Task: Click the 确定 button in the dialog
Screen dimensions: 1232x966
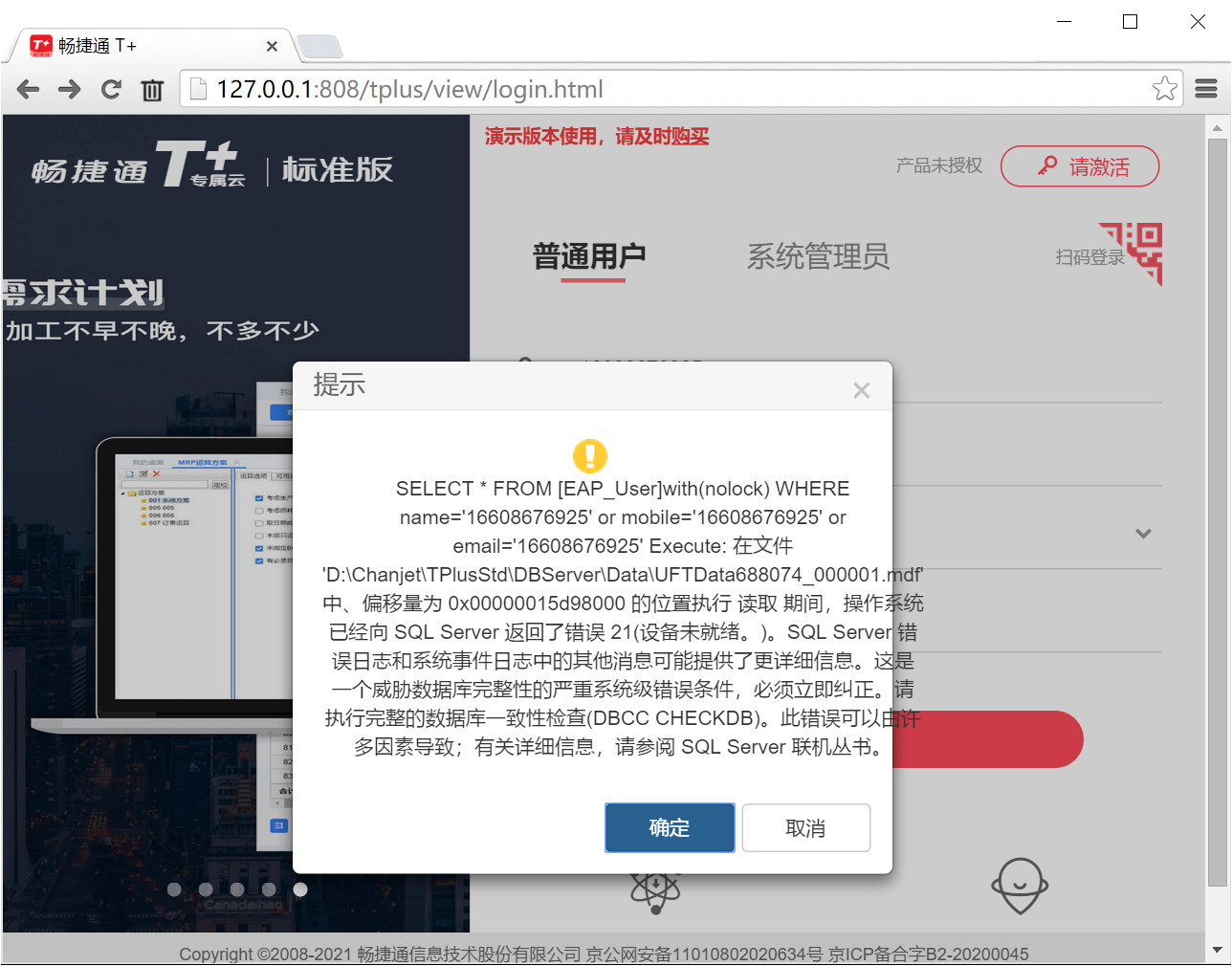Action: [x=670, y=827]
